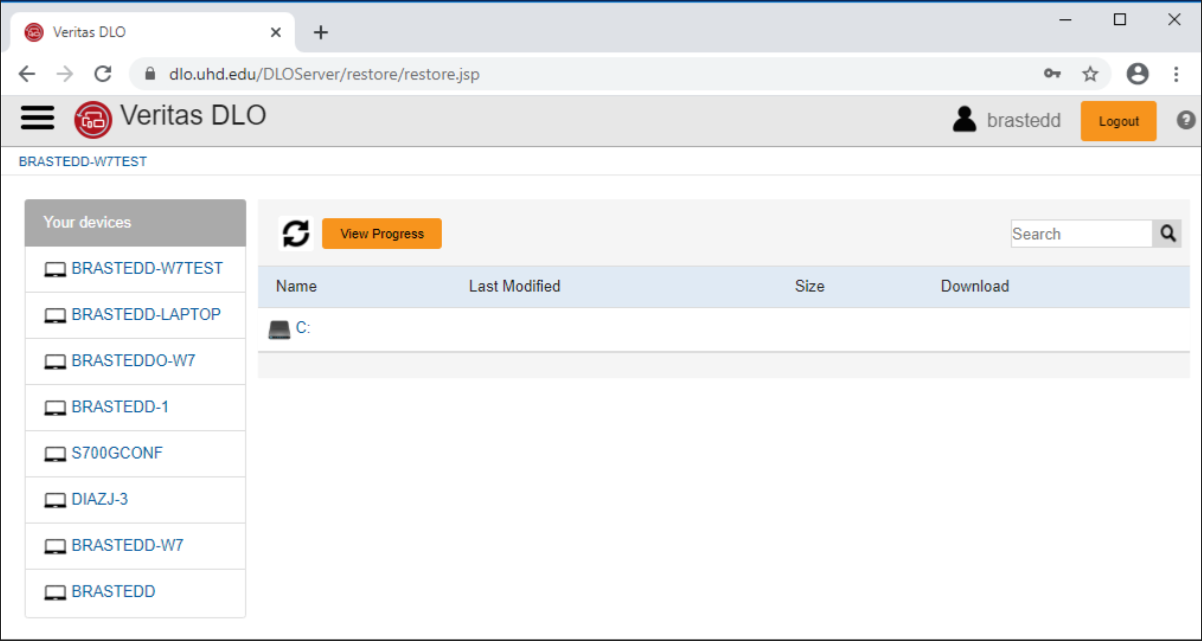This screenshot has width=1202, height=641.
Task: Click laptop icon next to BRASTEDD-W7TEST
Action: coord(55,270)
